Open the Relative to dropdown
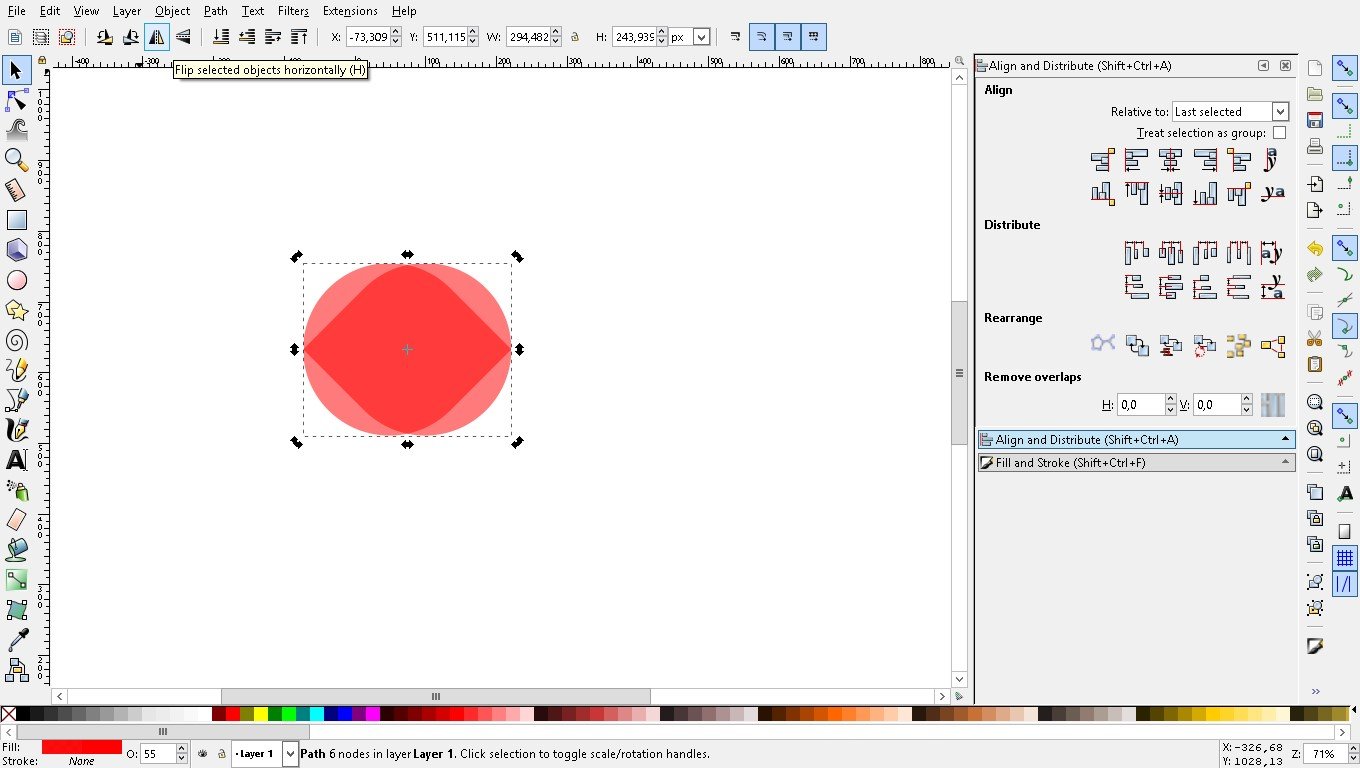 pos(1230,112)
